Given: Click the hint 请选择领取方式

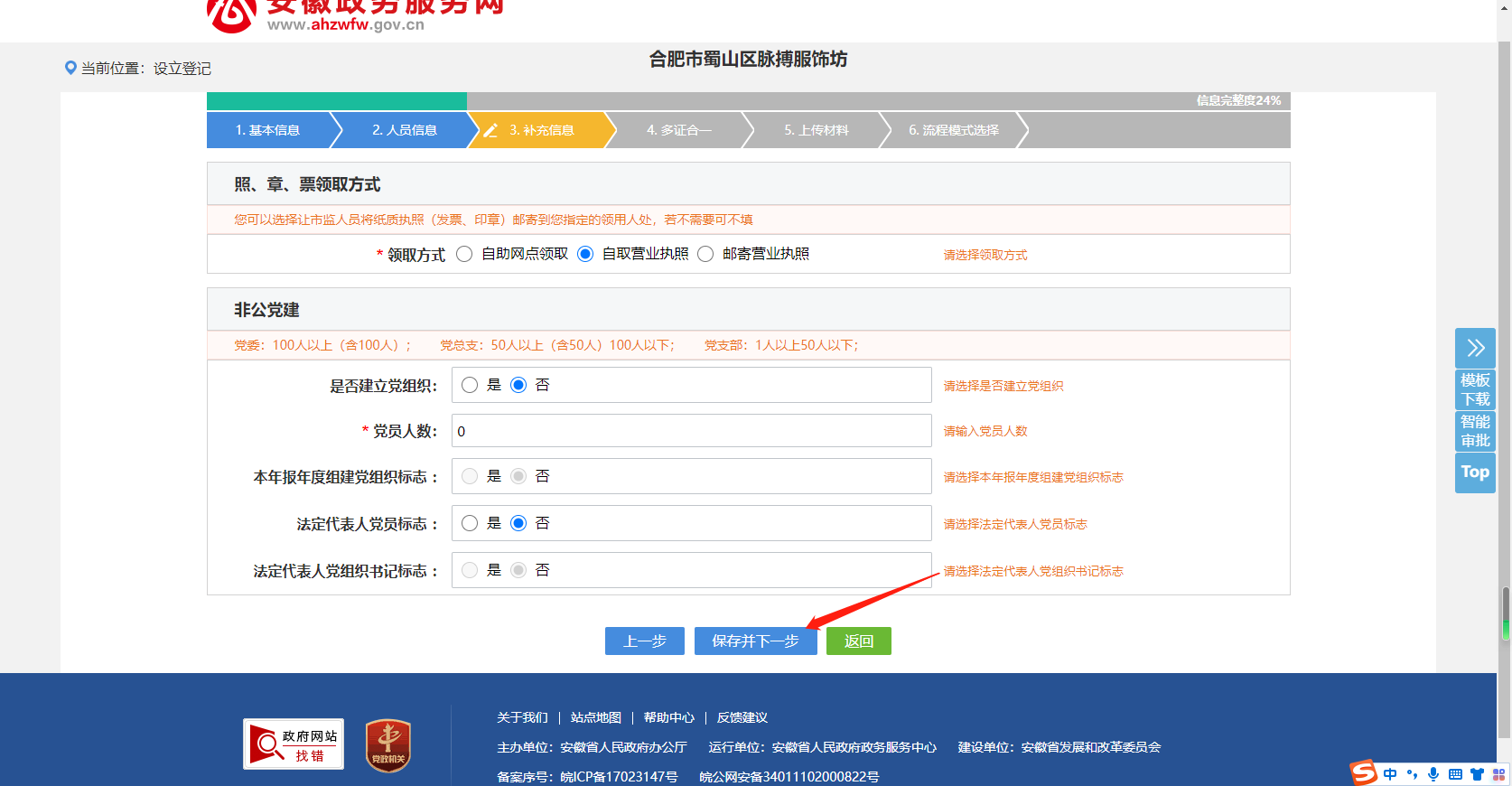Looking at the screenshot, I should tap(985, 255).
